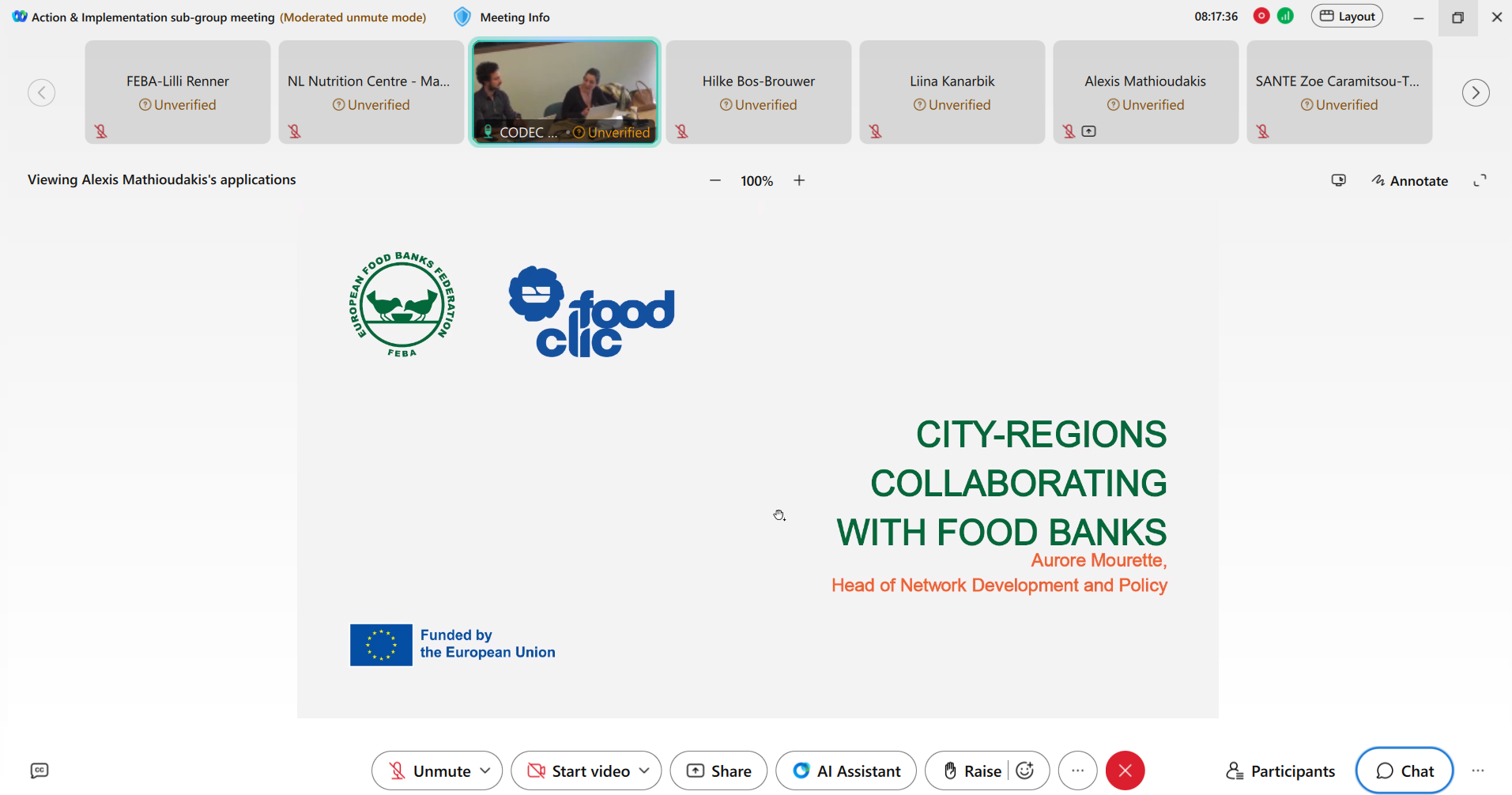Click Unverified label under Hilke Bos-Brouwer

click(x=758, y=105)
